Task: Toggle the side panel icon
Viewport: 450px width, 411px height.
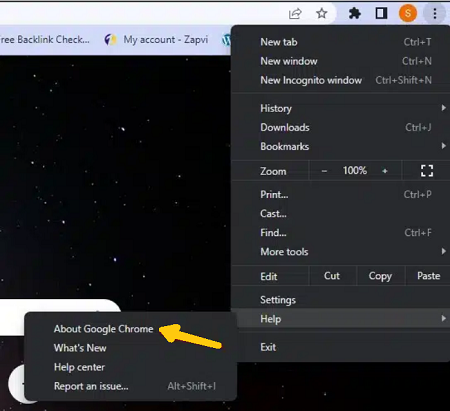Action: pyautogui.click(x=381, y=14)
